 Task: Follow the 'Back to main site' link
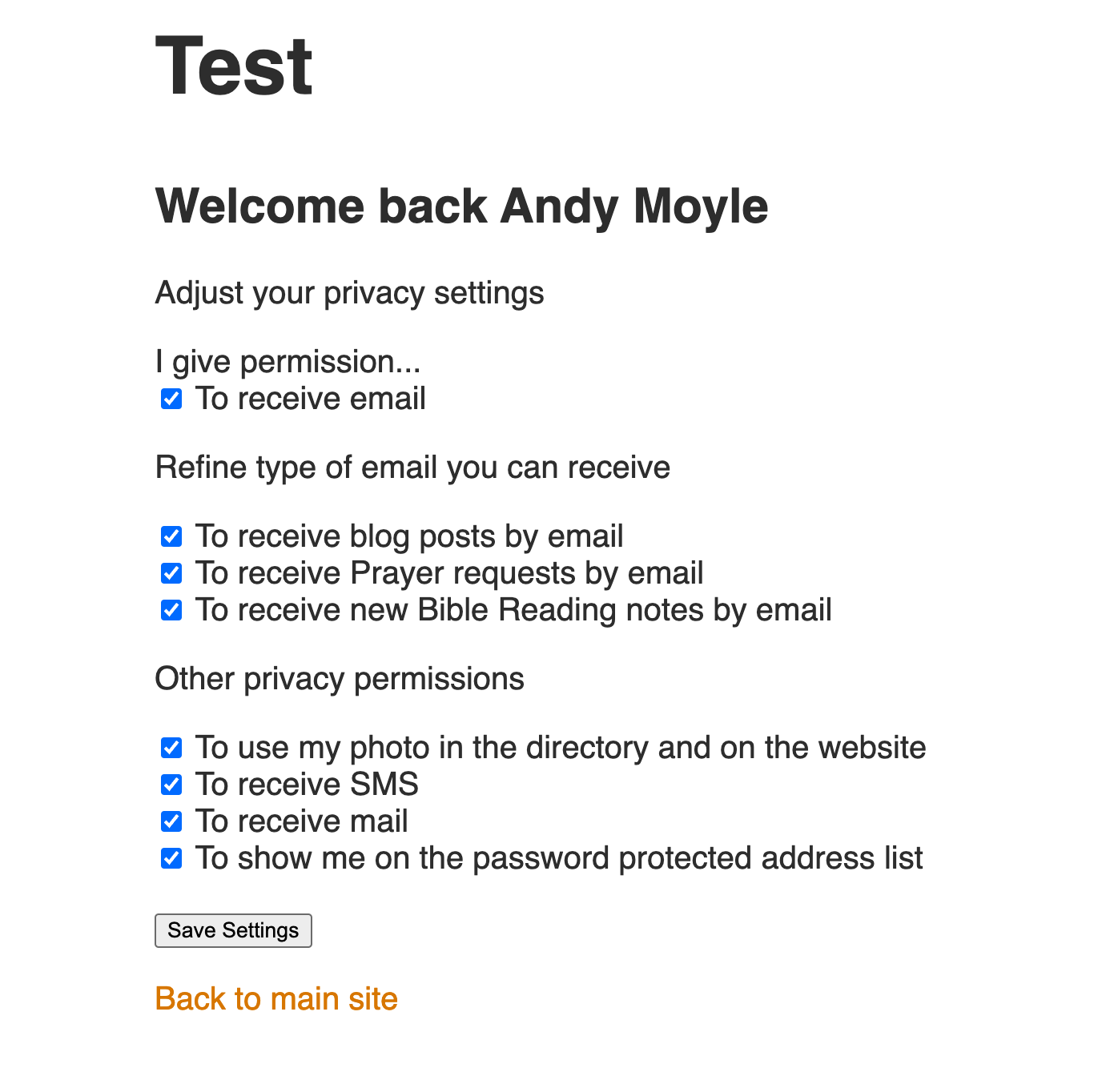[x=276, y=999]
